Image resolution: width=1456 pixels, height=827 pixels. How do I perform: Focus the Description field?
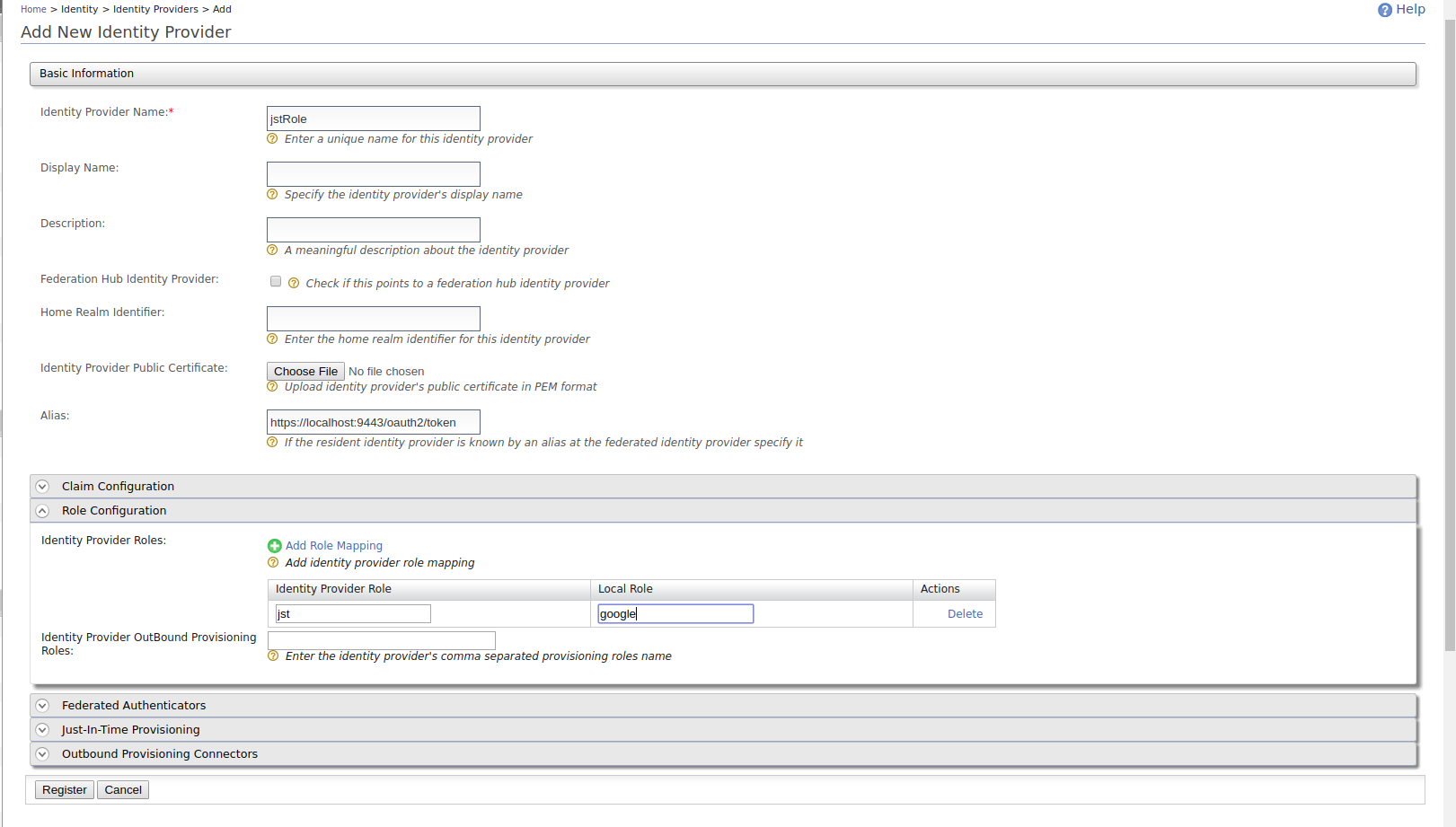pos(374,230)
